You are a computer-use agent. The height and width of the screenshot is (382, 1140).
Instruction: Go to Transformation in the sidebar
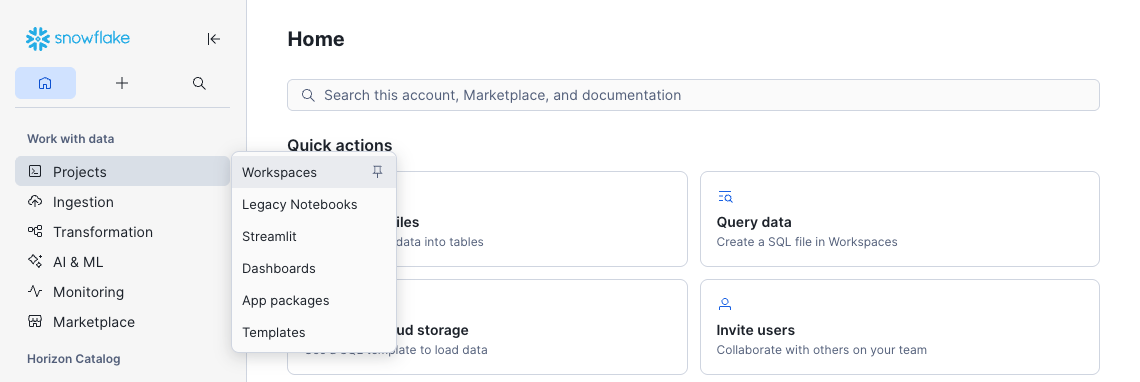pos(122,231)
